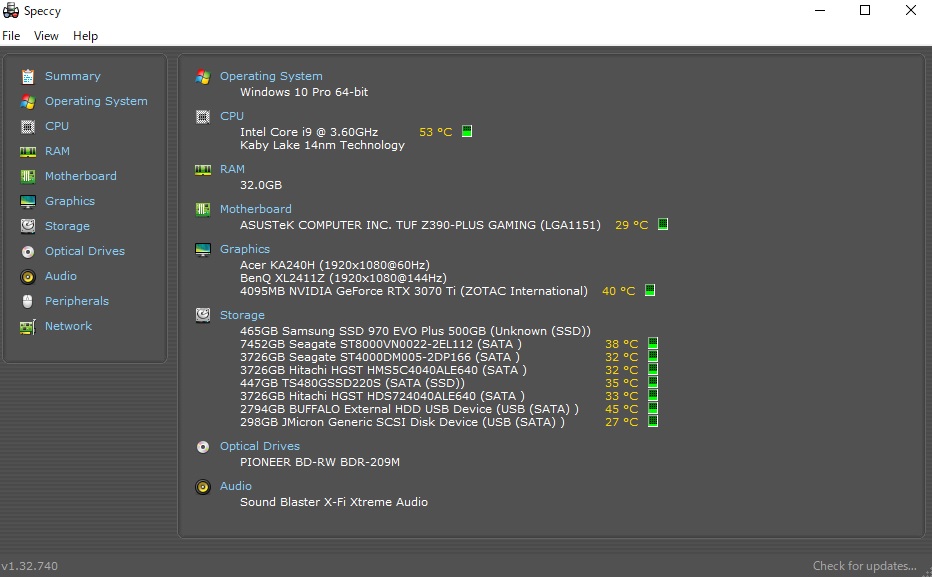The image size is (932, 577).
Task: Open the Operating System heading link in summary
Action: (271, 76)
